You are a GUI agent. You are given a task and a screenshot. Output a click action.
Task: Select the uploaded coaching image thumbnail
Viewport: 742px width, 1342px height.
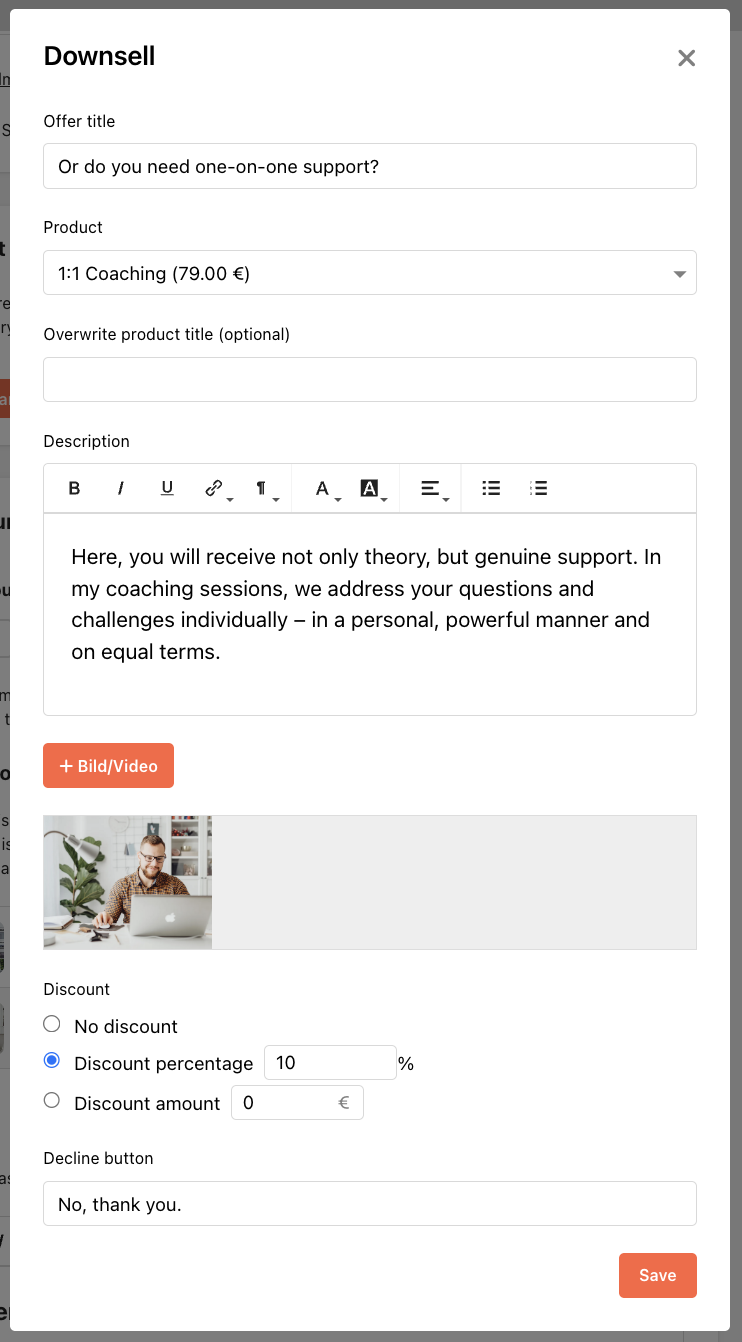click(128, 882)
